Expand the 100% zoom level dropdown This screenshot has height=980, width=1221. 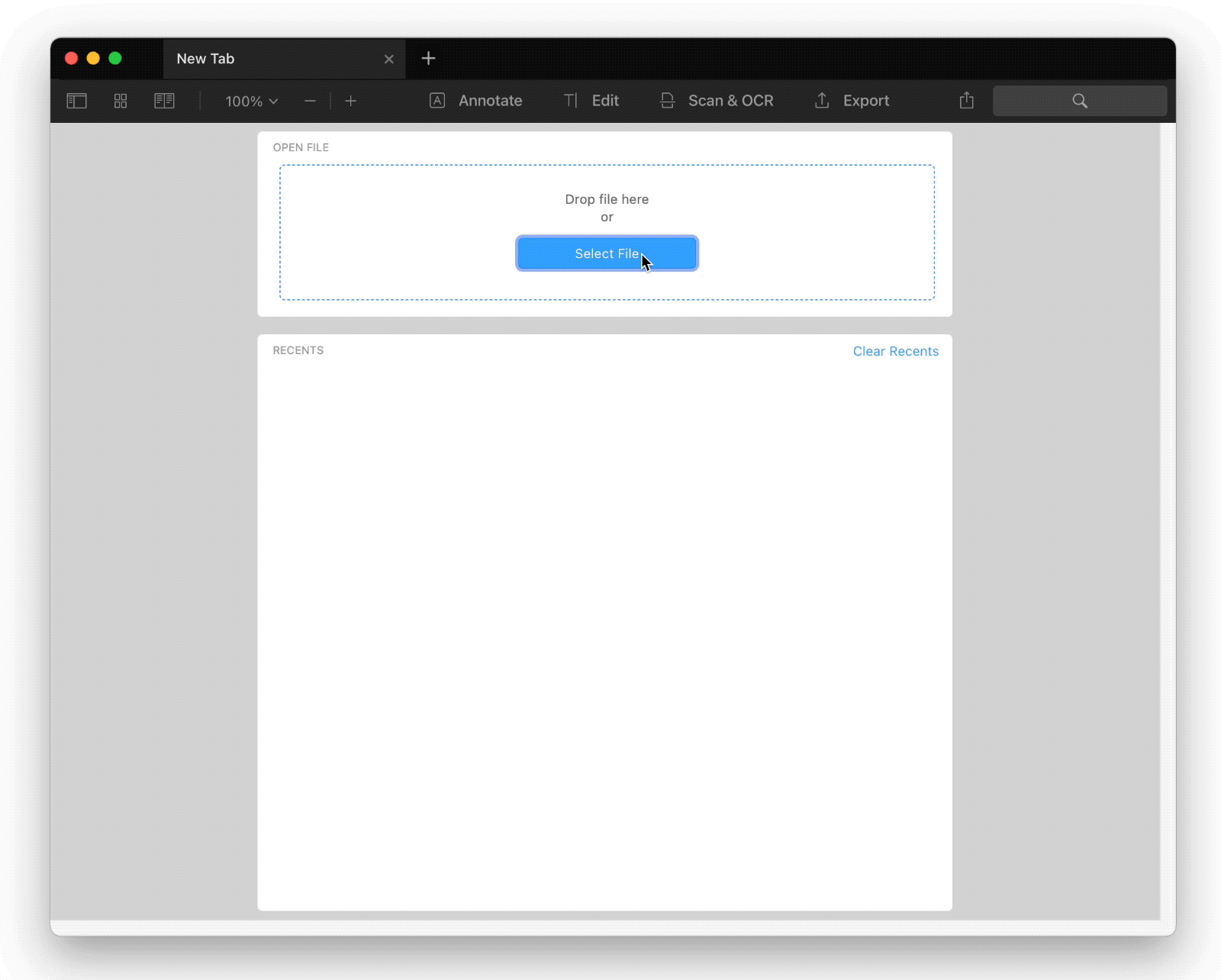[x=251, y=102]
